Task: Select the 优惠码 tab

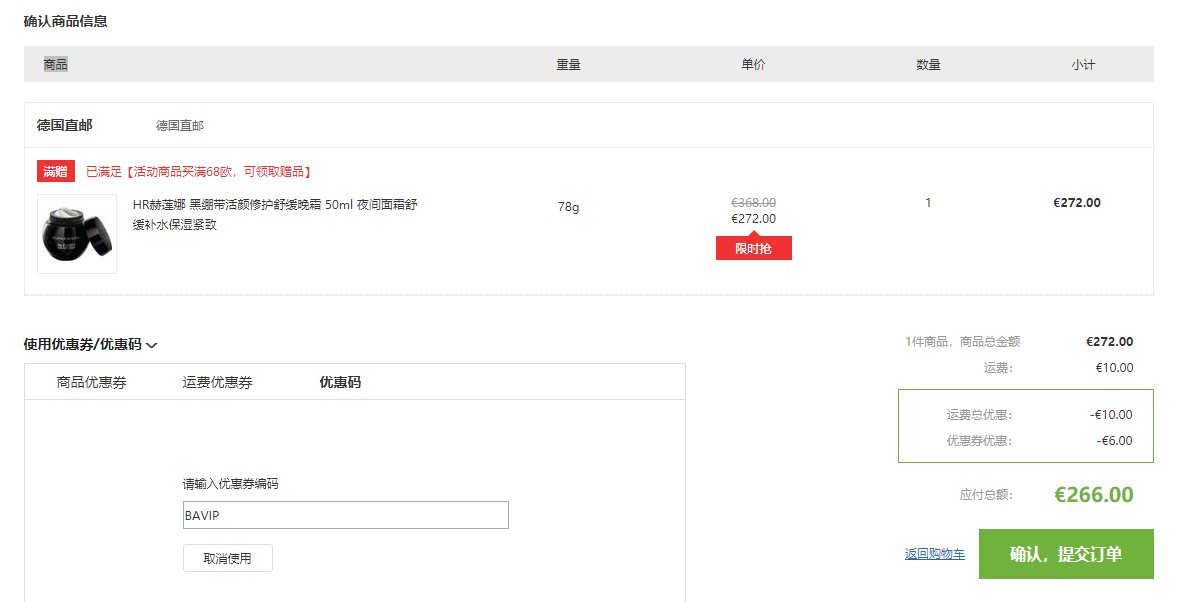Action: pos(340,382)
